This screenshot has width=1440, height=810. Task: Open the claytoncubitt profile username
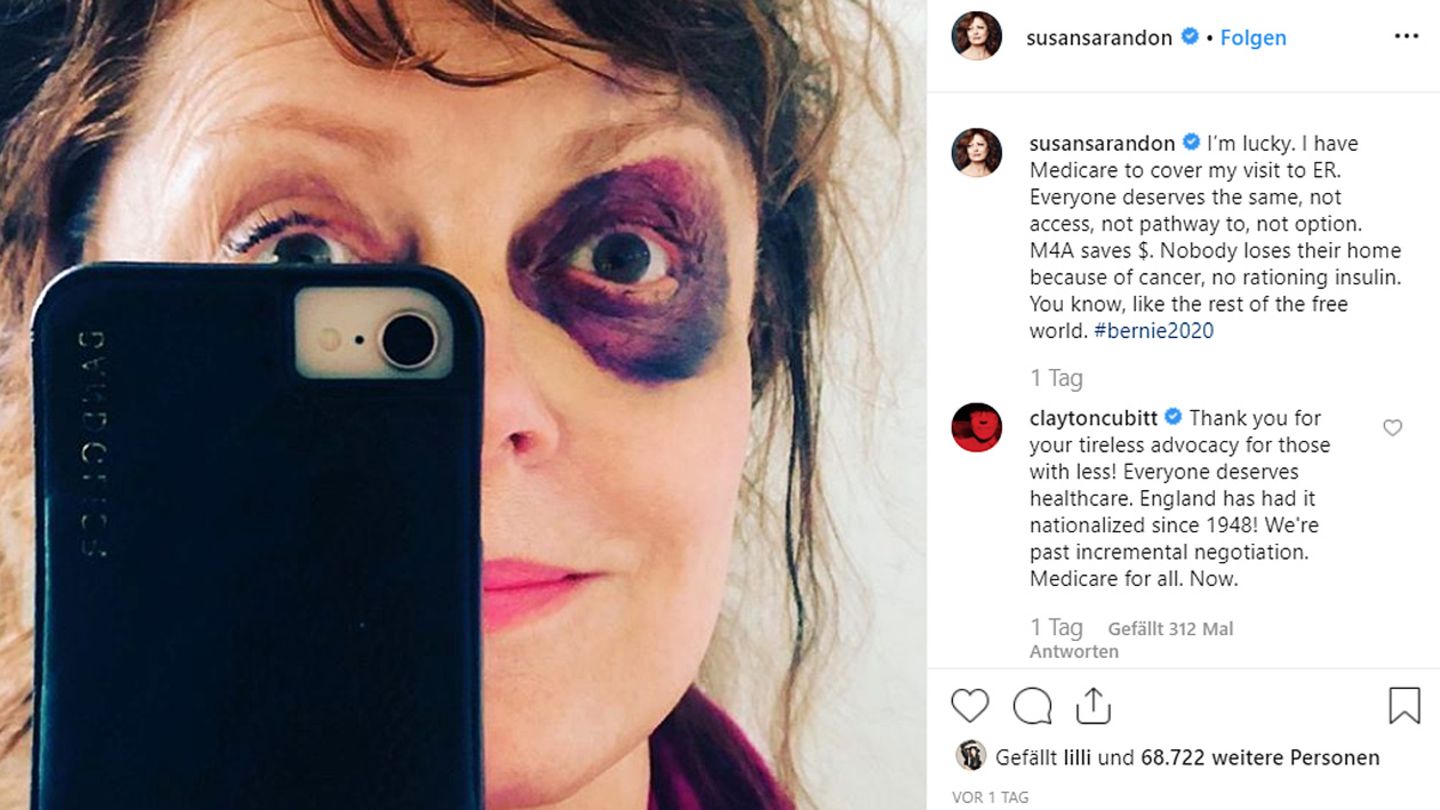point(1092,418)
